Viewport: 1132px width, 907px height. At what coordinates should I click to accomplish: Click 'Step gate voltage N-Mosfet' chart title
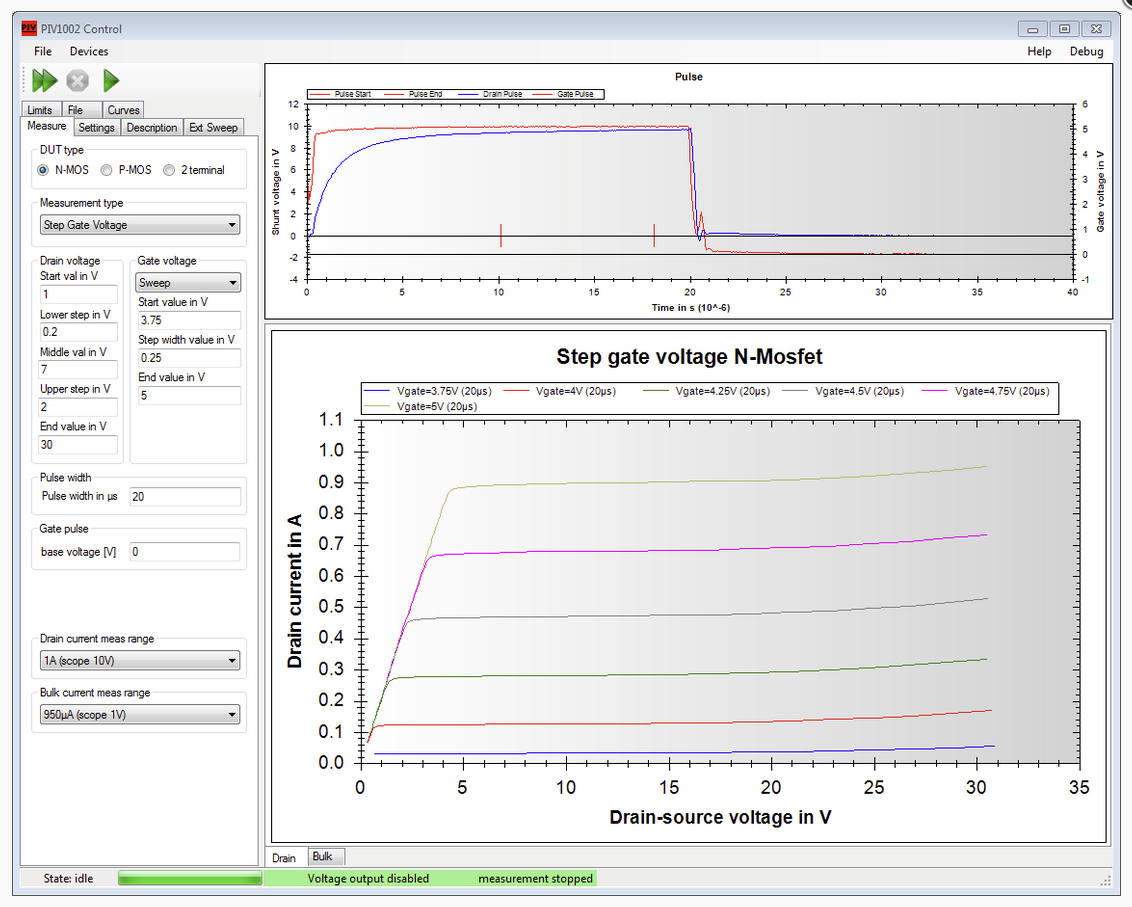689,357
